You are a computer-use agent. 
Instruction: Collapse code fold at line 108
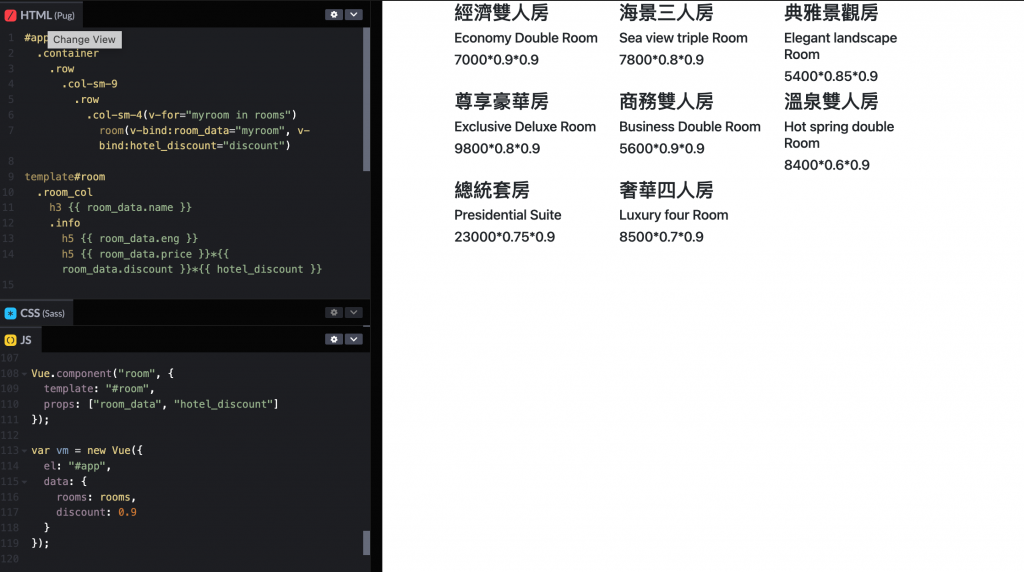pyautogui.click(x=24, y=373)
